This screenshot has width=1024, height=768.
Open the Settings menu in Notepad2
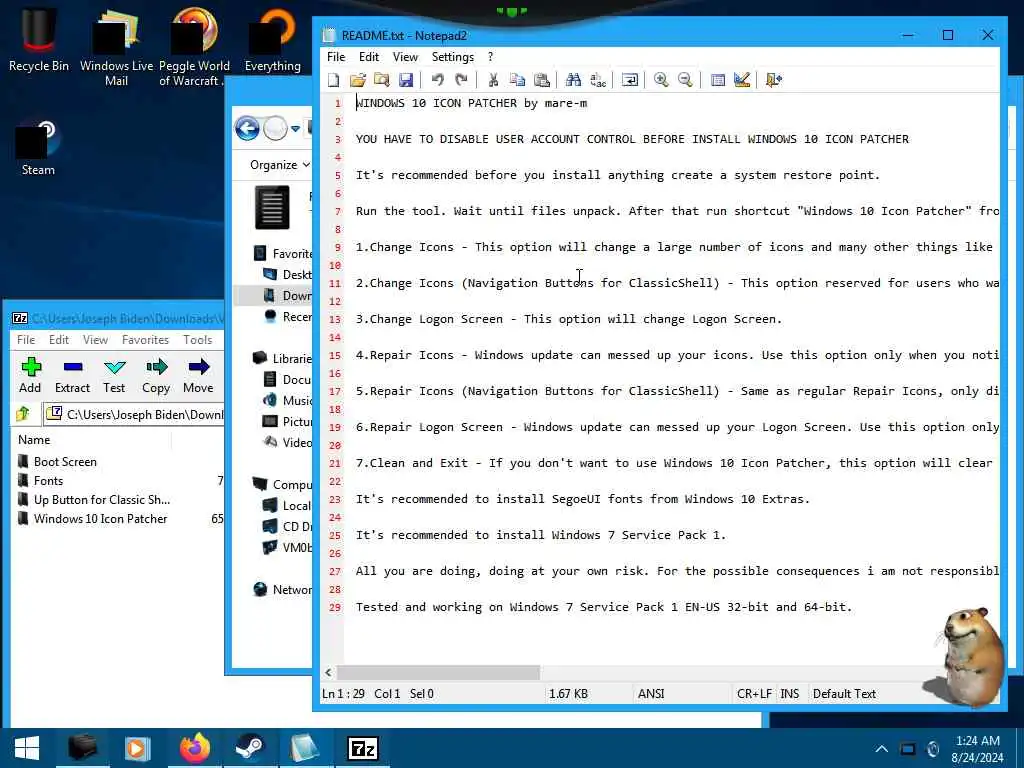click(453, 57)
